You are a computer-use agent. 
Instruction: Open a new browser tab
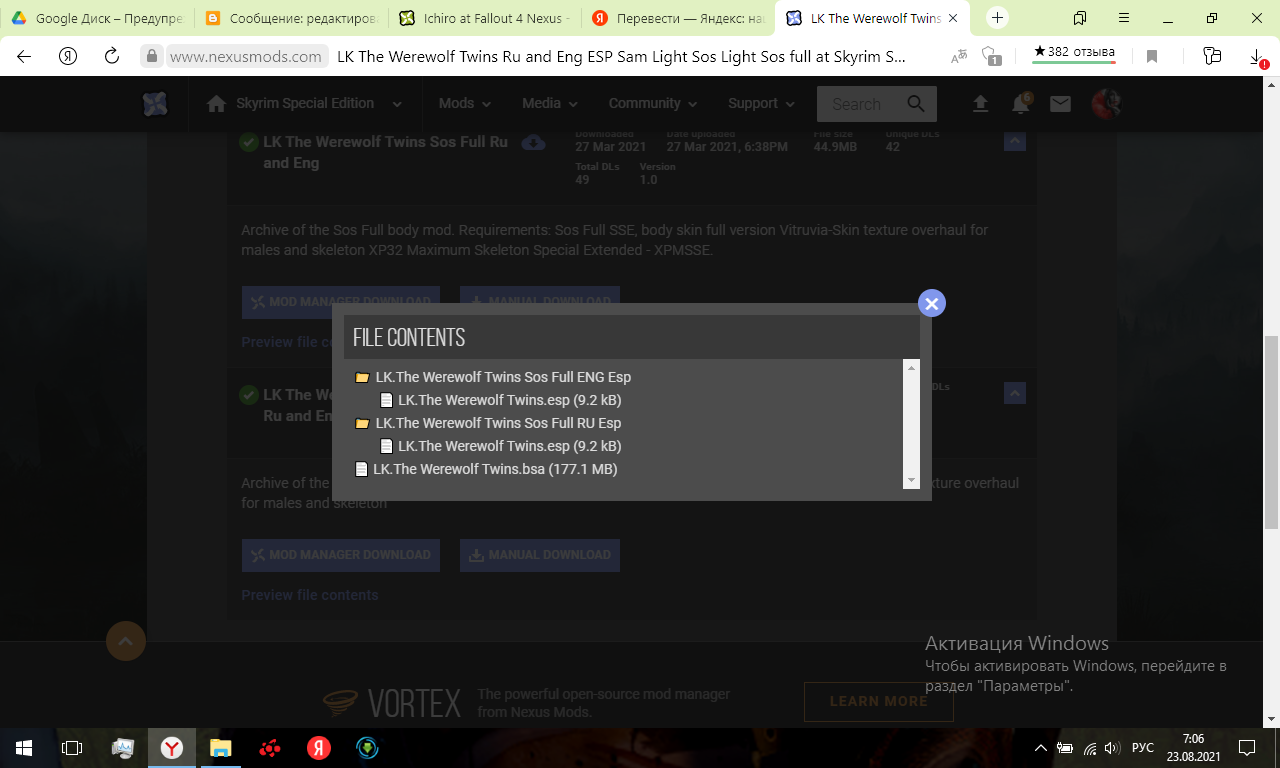[x=997, y=18]
